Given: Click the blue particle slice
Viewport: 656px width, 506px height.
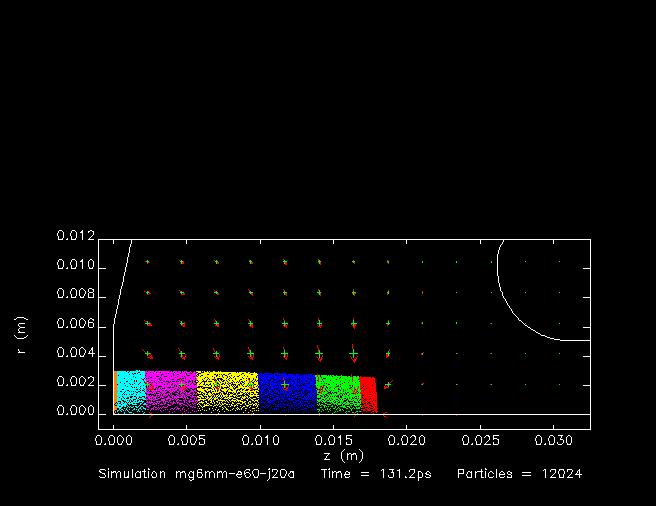Looking at the screenshot, I should (287, 393).
